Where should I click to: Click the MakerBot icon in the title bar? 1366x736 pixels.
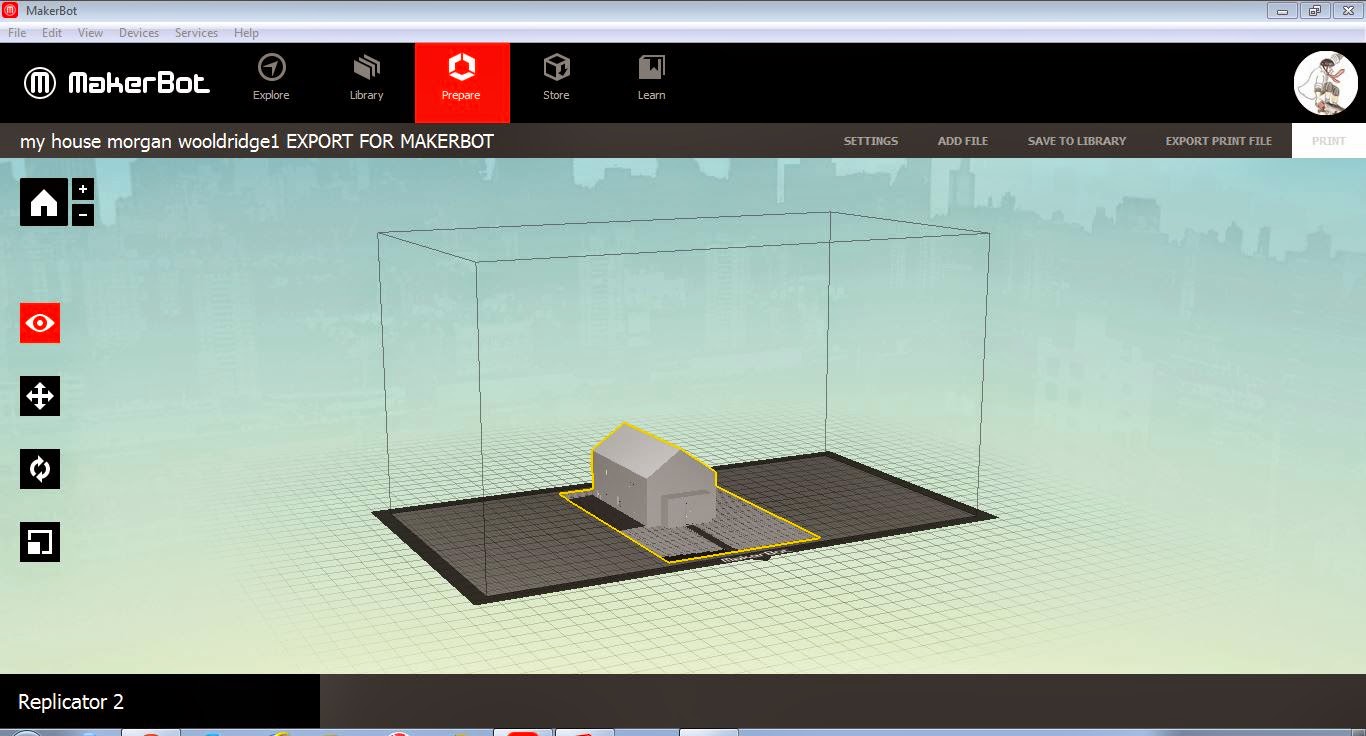10,10
